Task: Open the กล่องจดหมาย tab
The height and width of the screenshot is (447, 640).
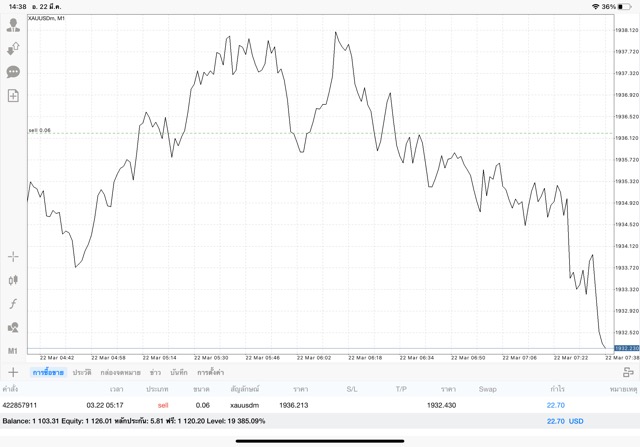Action: pos(120,372)
